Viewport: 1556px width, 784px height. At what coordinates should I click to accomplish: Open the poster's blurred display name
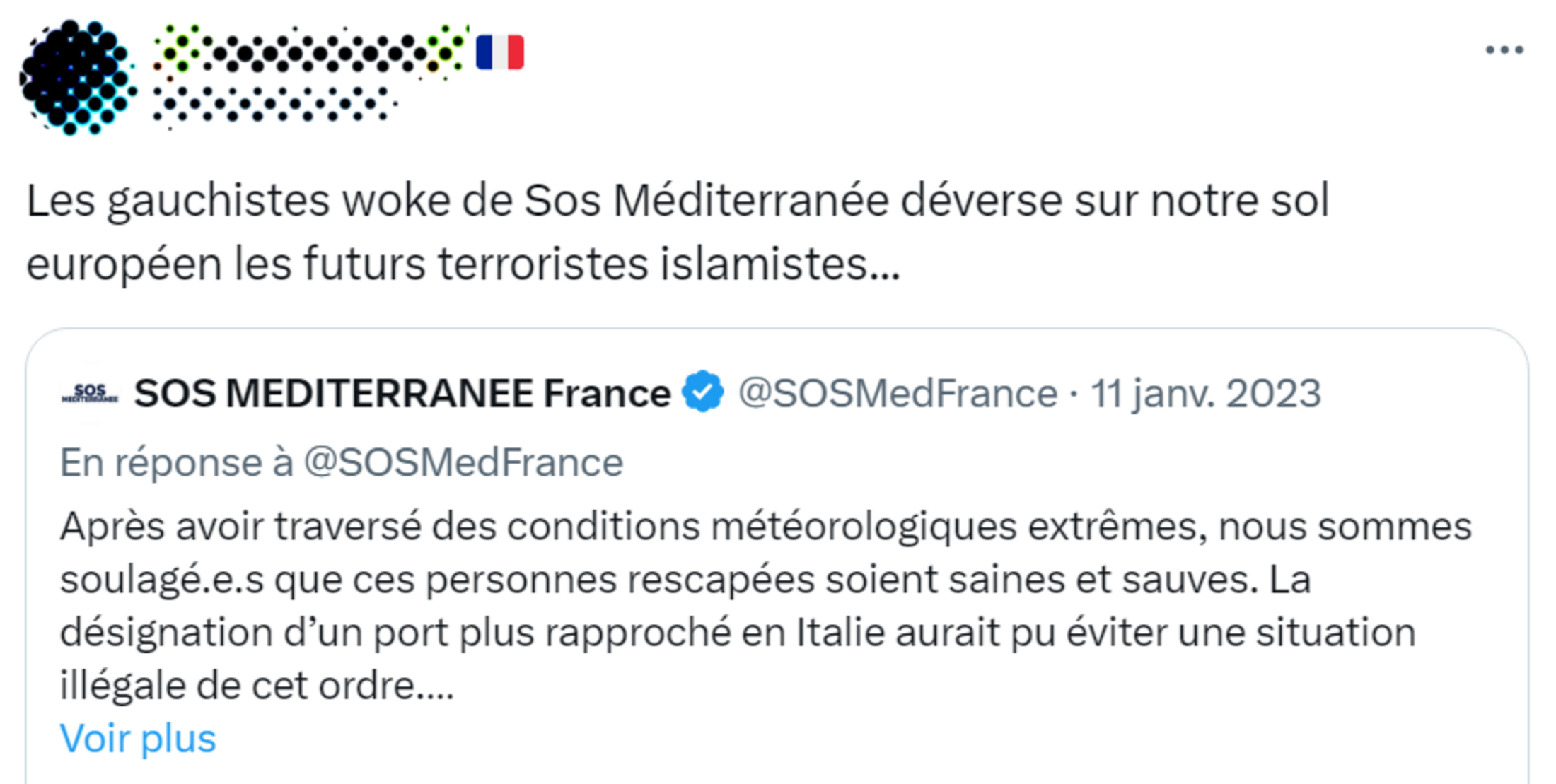click(311, 51)
